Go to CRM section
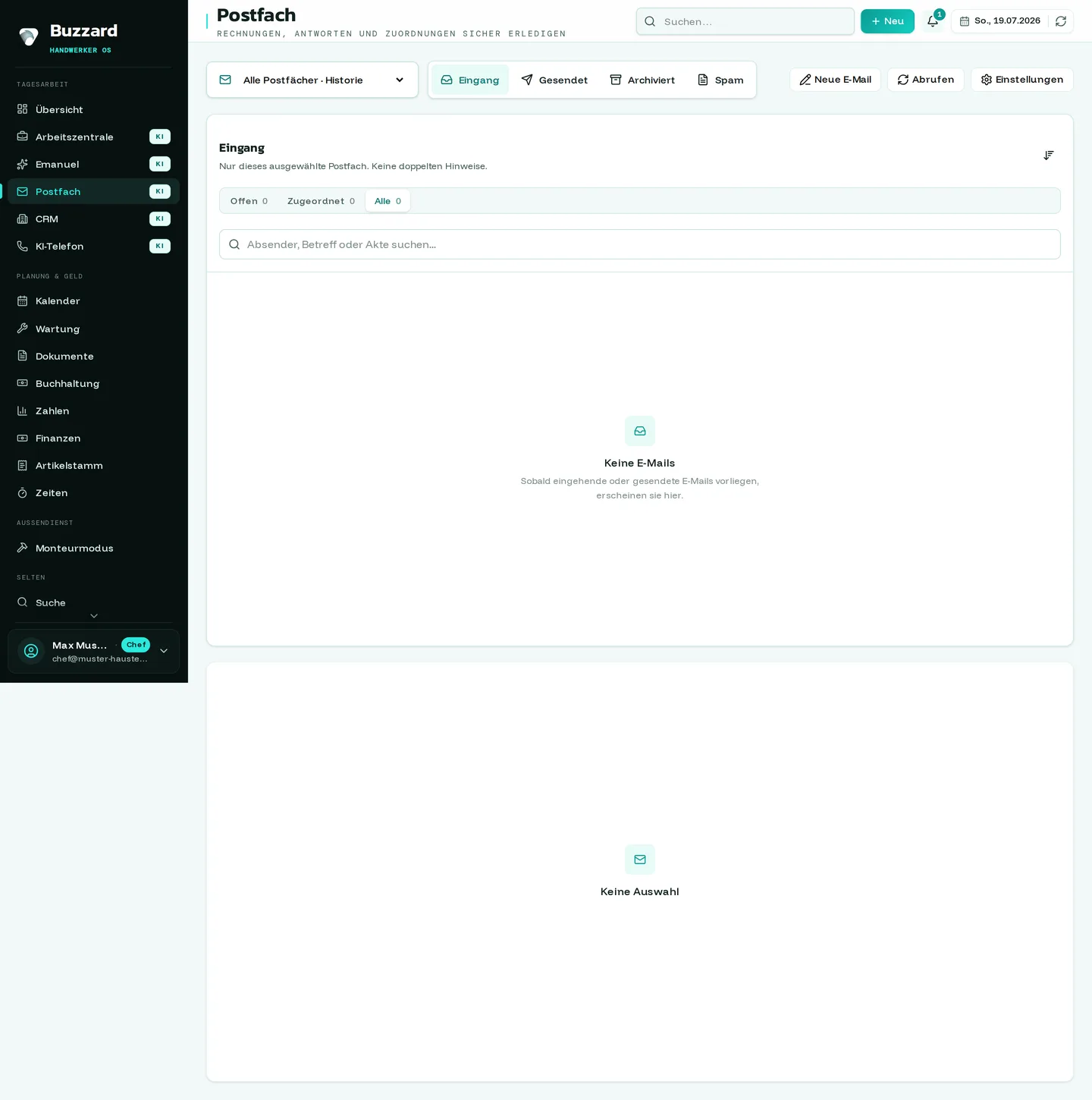This screenshot has width=1092, height=1100. pyautogui.click(x=93, y=218)
